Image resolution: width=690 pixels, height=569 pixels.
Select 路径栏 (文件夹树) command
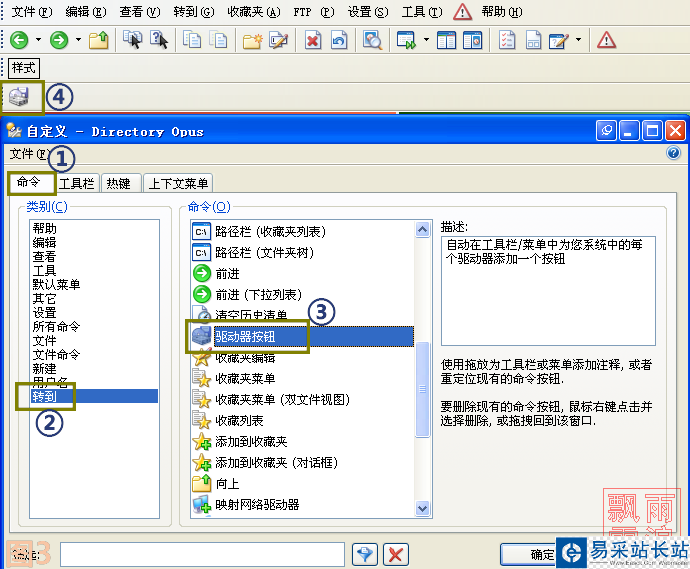pos(303,253)
